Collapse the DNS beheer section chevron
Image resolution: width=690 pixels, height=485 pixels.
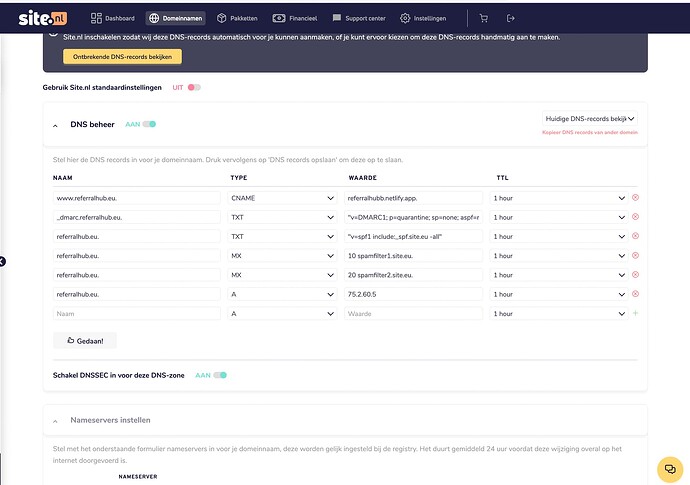coord(55,125)
